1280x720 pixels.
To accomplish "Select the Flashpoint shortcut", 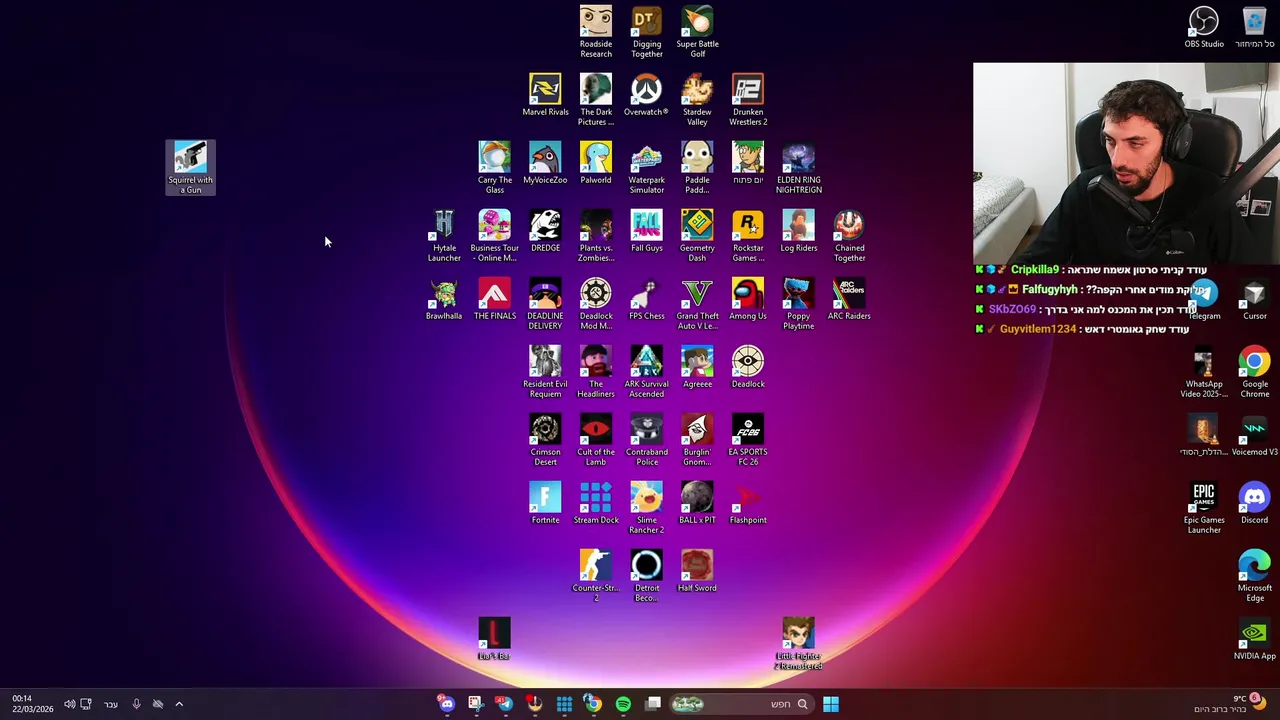I will tap(748, 503).
